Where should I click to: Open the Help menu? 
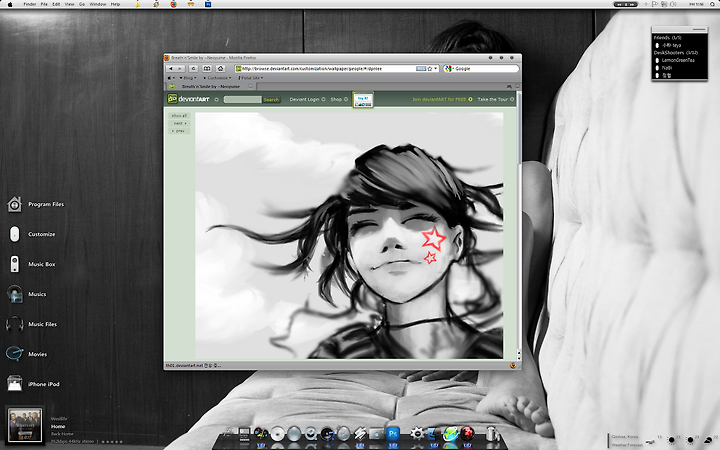click(115, 4)
